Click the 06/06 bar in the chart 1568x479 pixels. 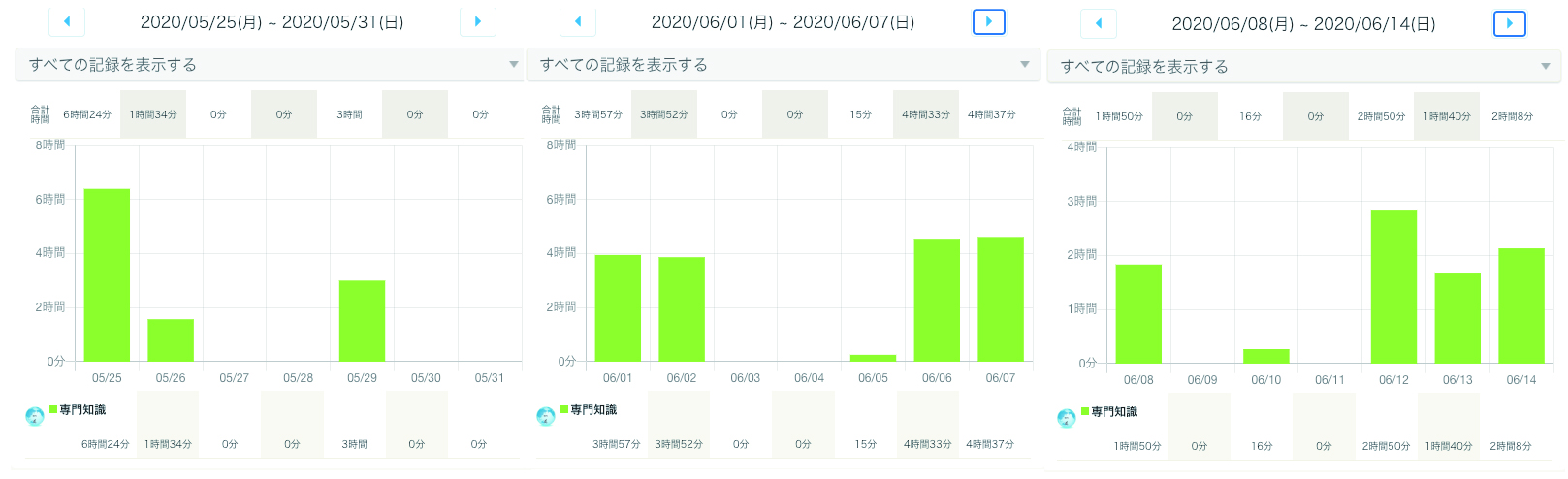tap(937, 300)
